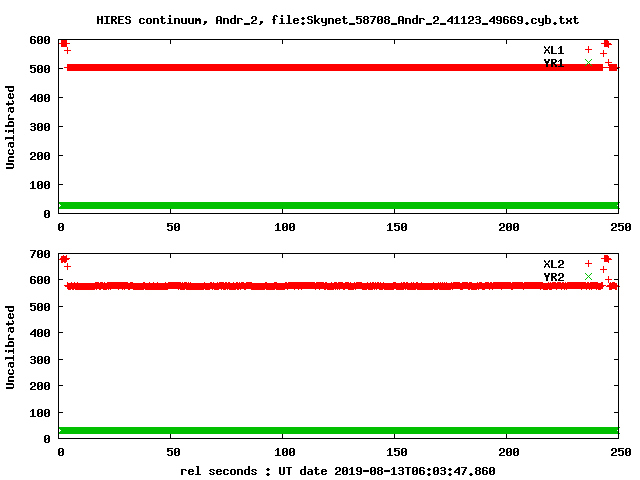The height and width of the screenshot is (480, 640).
Task: Click the 100 x-axis label under top plot
Action: click(x=284, y=227)
